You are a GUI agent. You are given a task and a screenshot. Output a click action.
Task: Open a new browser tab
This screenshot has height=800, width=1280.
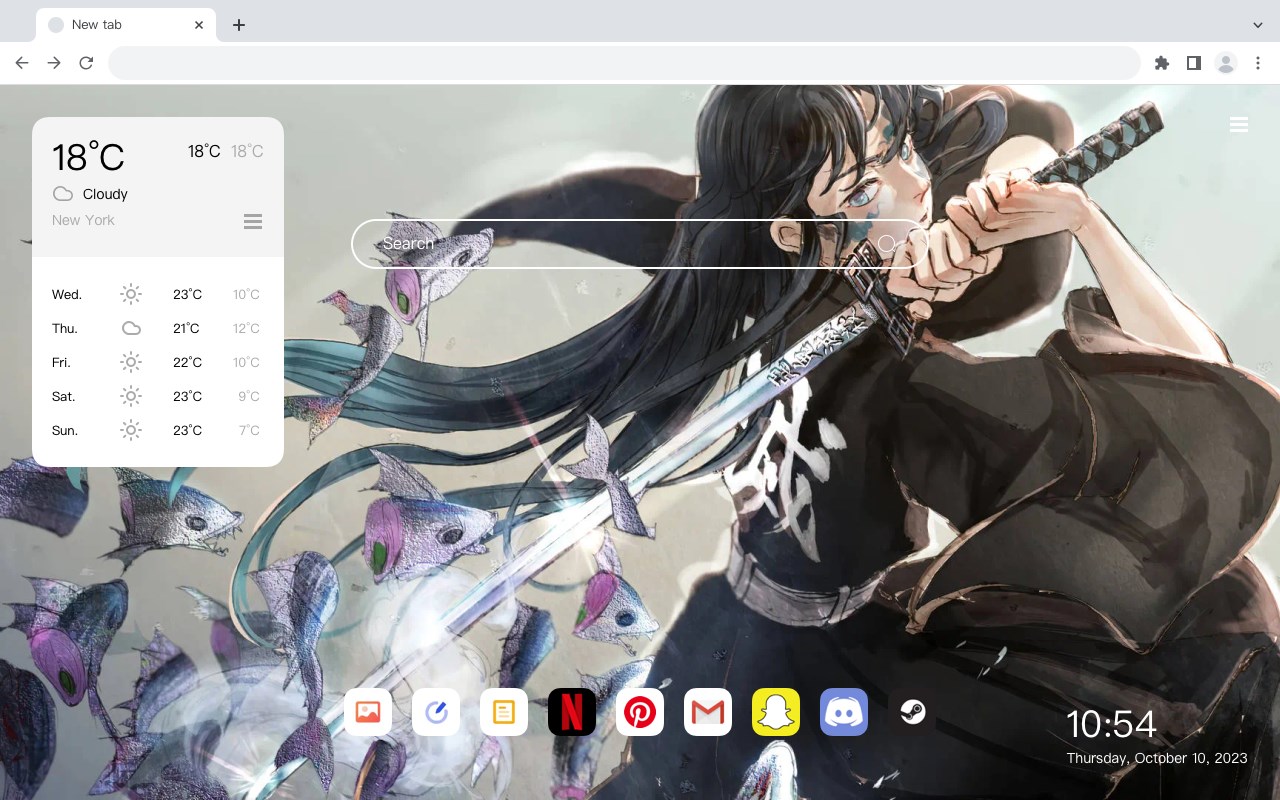[238, 25]
